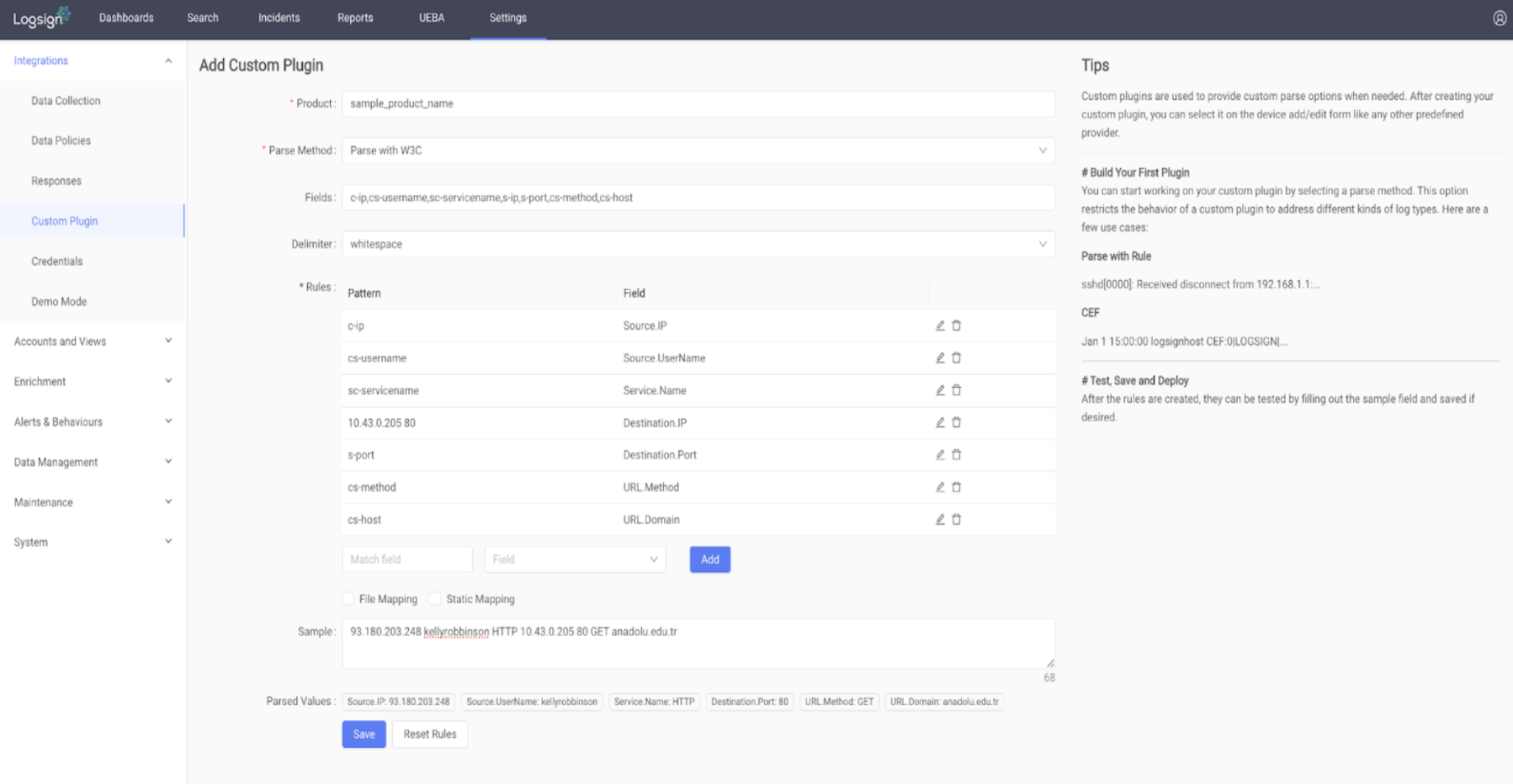
Task: Click the URL.Method: GET tag
Action: [x=840, y=702]
